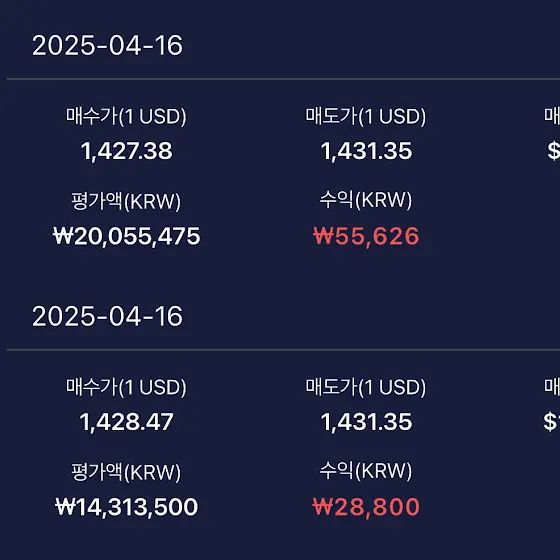The width and height of the screenshot is (560, 560).
Task: Select the red profit figure ₩55,626
Action: [366, 236]
